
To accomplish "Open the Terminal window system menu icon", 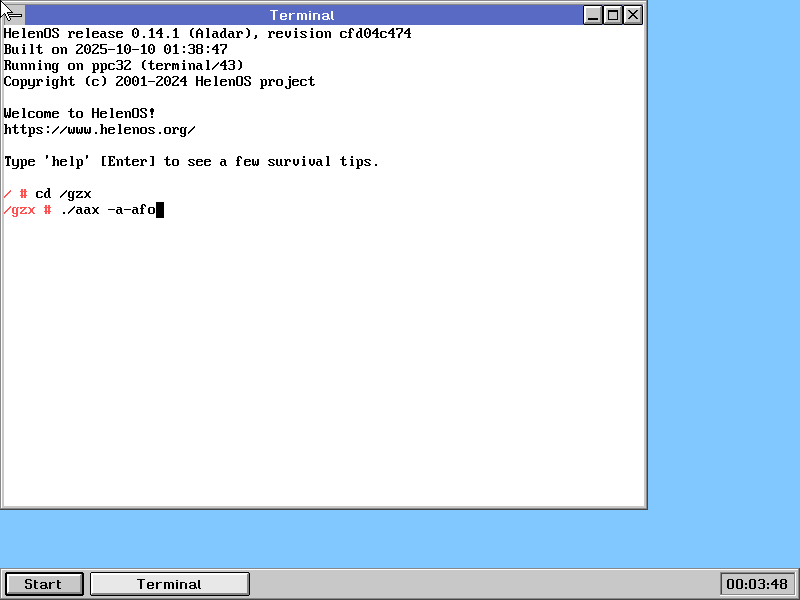I will [x=12, y=15].
